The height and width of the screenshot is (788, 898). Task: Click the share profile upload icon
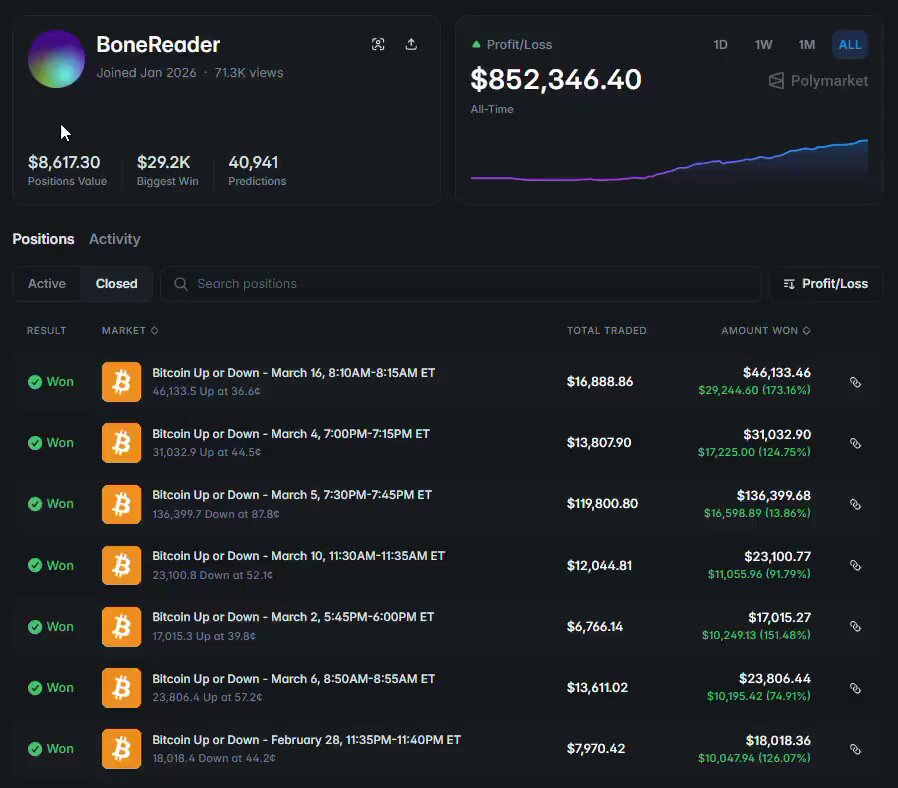pos(411,44)
